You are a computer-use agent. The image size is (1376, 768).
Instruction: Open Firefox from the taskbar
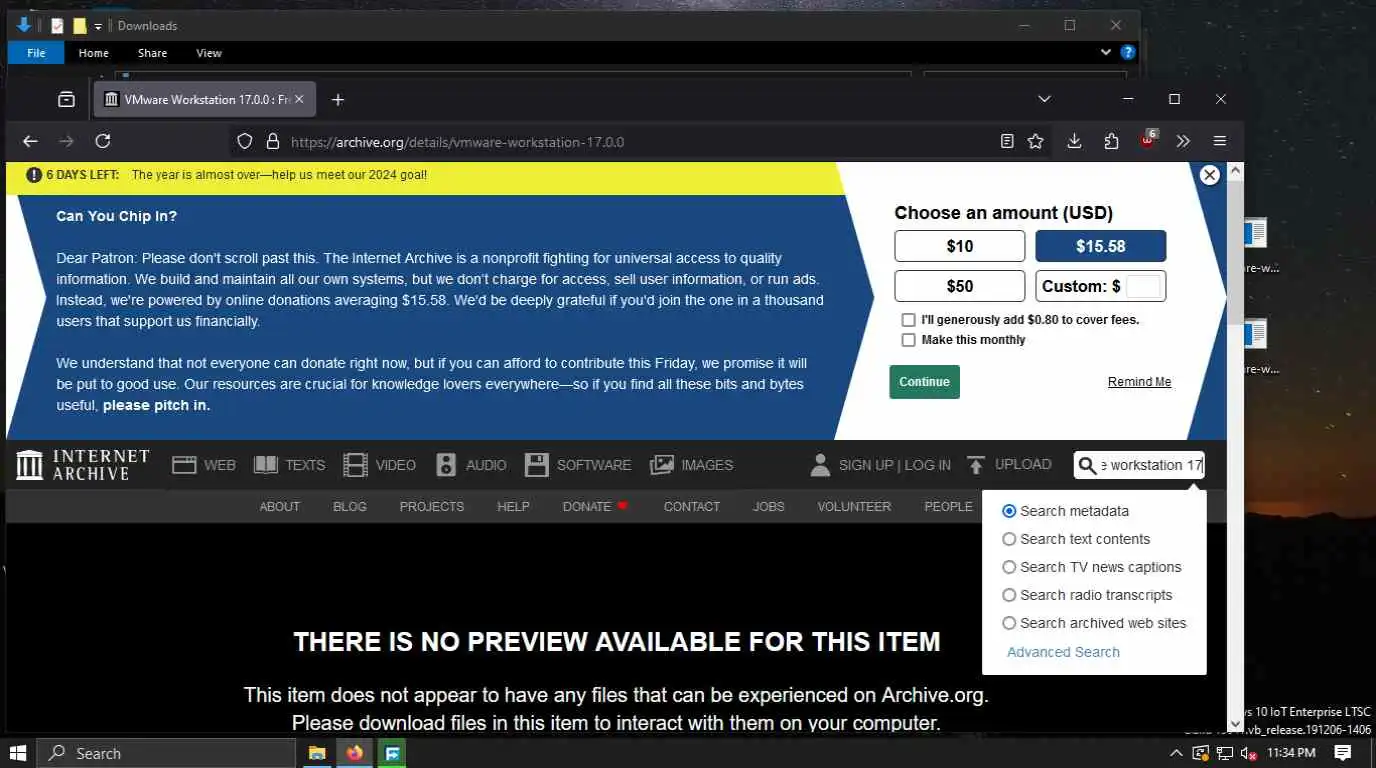tap(354, 753)
